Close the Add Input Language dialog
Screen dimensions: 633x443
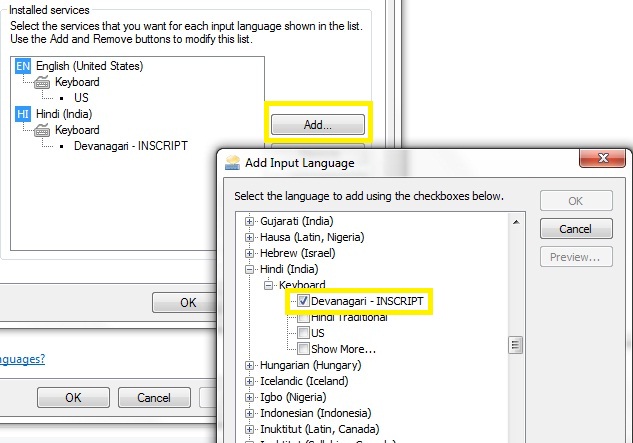point(603,157)
